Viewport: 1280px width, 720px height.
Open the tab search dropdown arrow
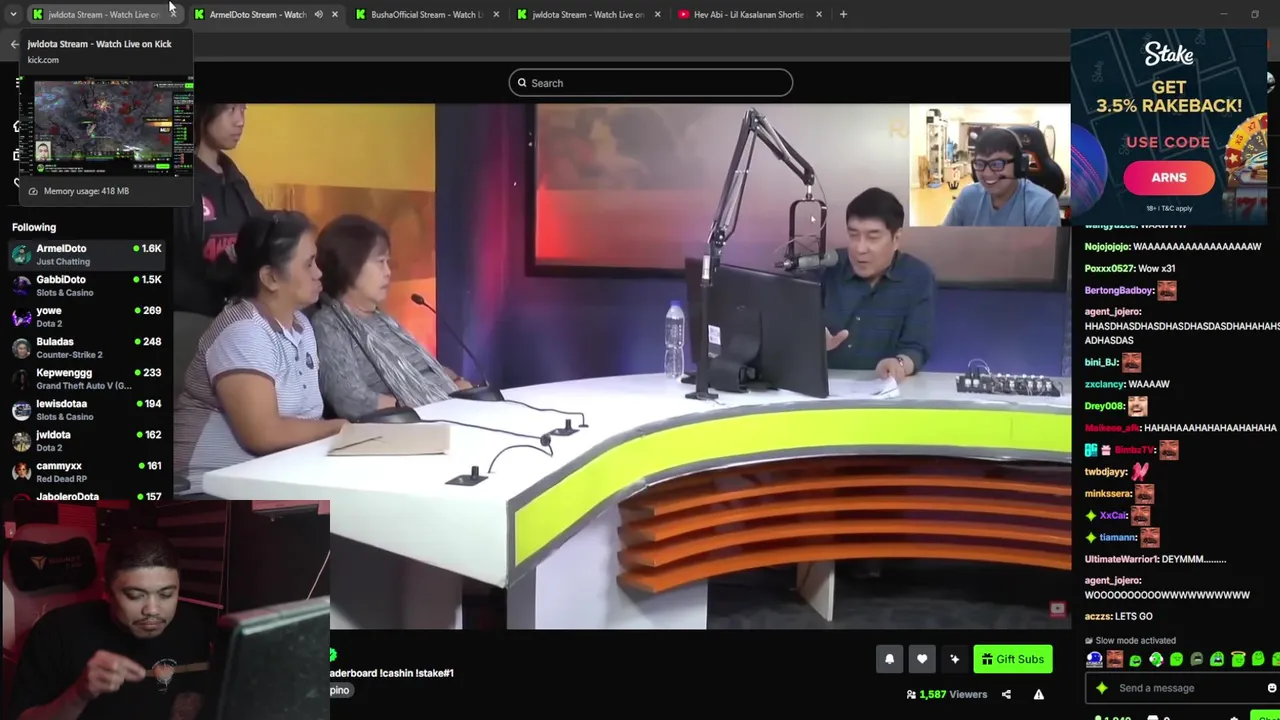13,14
